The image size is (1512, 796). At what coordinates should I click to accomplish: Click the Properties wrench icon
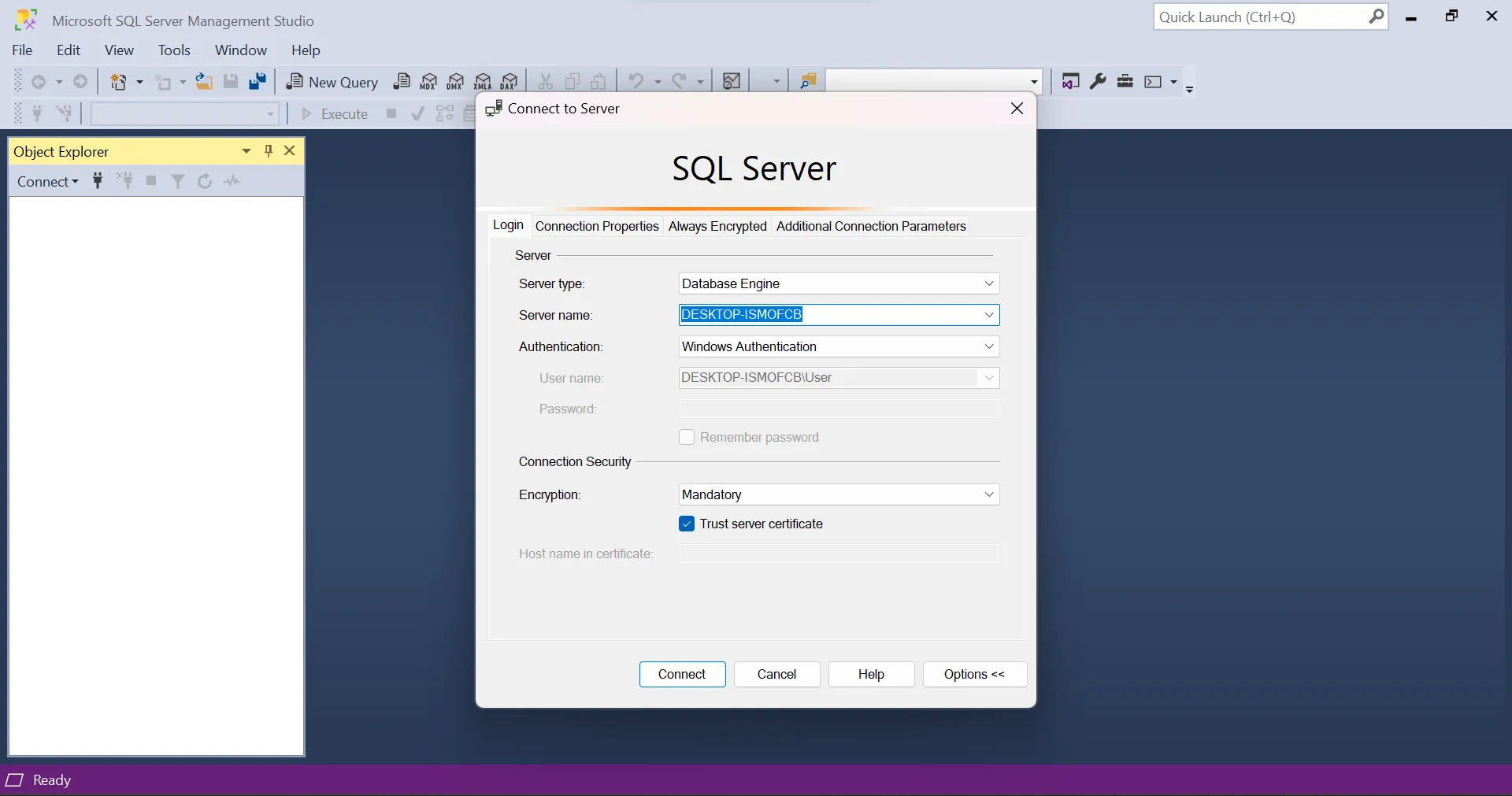(1098, 81)
